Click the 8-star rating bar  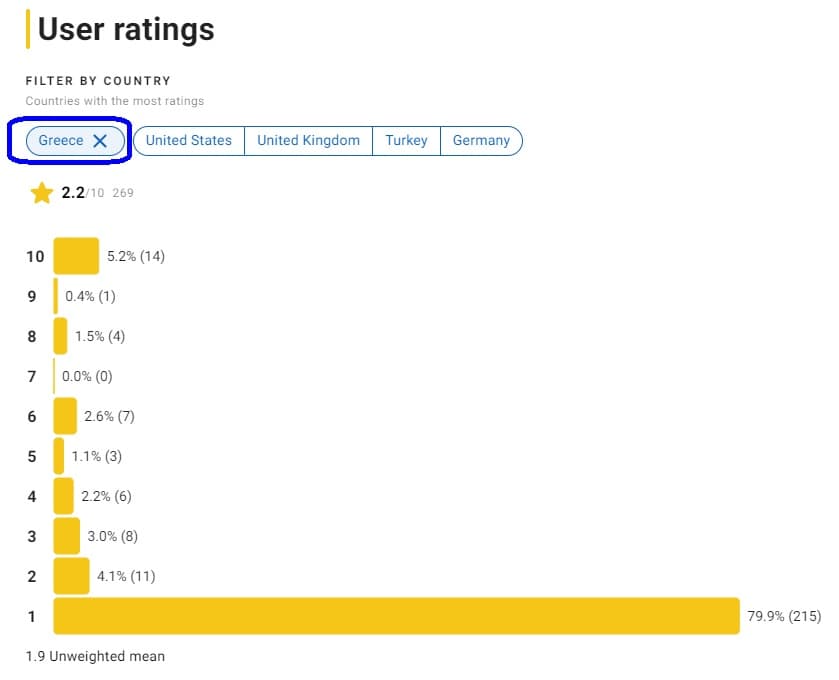click(60, 336)
